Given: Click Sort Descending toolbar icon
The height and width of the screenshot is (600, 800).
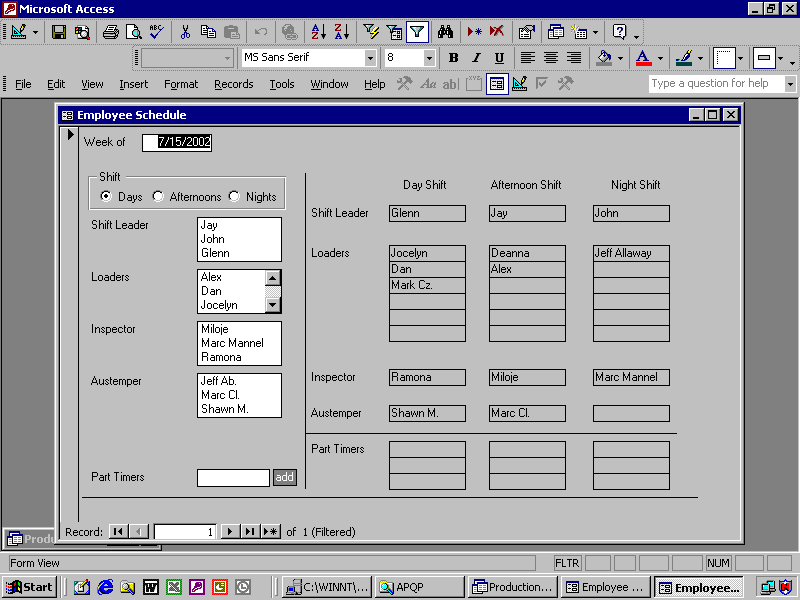Looking at the screenshot, I should 341,32.
